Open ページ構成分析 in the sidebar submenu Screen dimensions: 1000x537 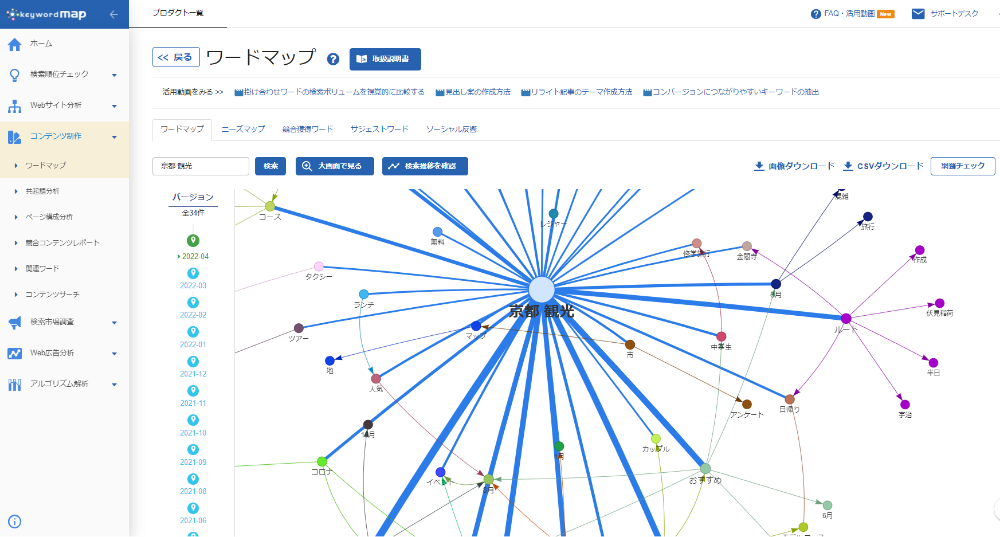(49, 217)
